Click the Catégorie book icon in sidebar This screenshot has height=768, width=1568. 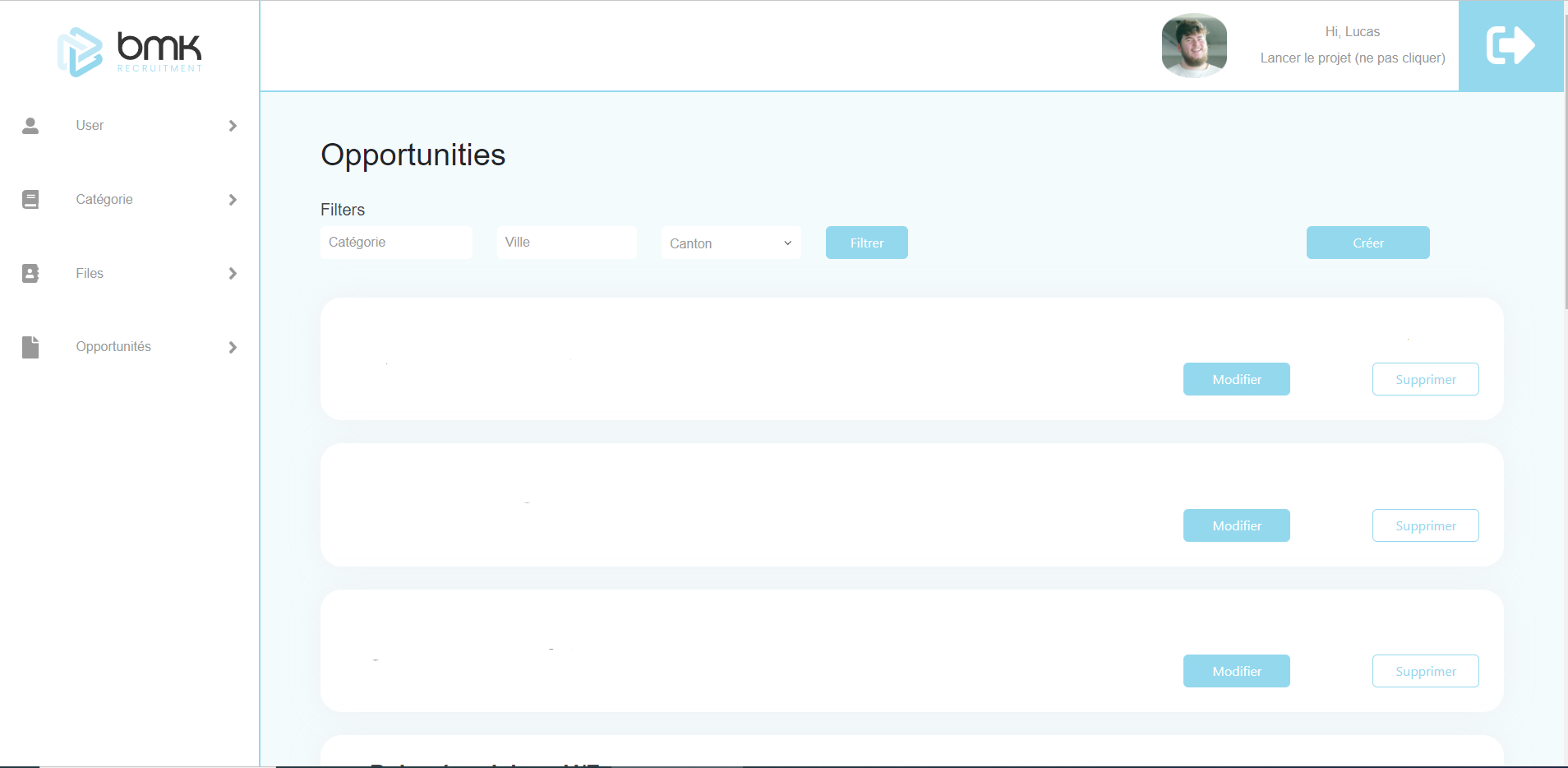point(30,200)
